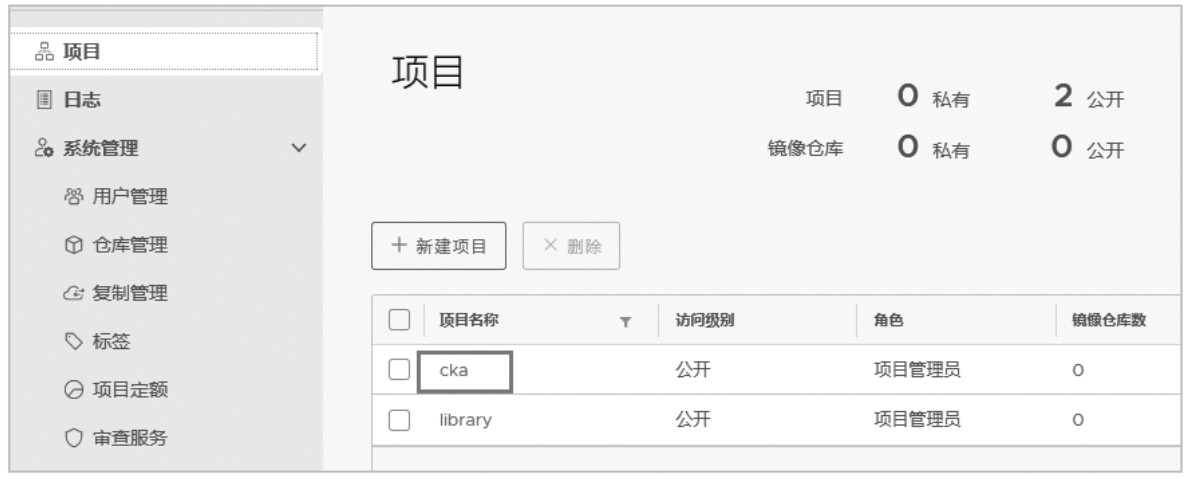
Task: Click the 日志 log icon
Action: [x=45, y=100]
